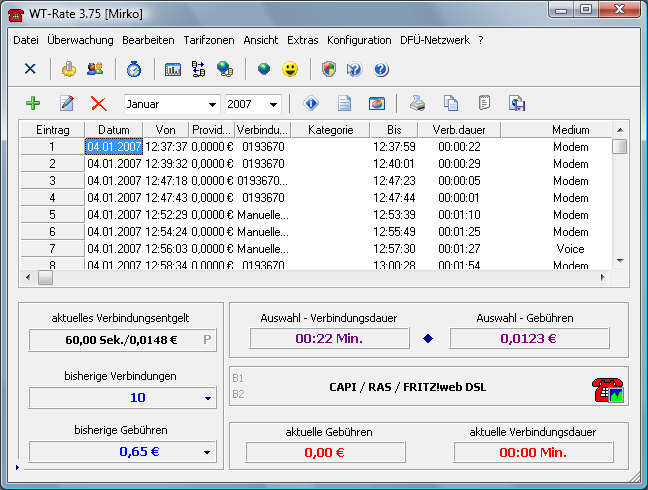Open the users icon with two people
The image size is (648, 490).
[x=95, y=69]
